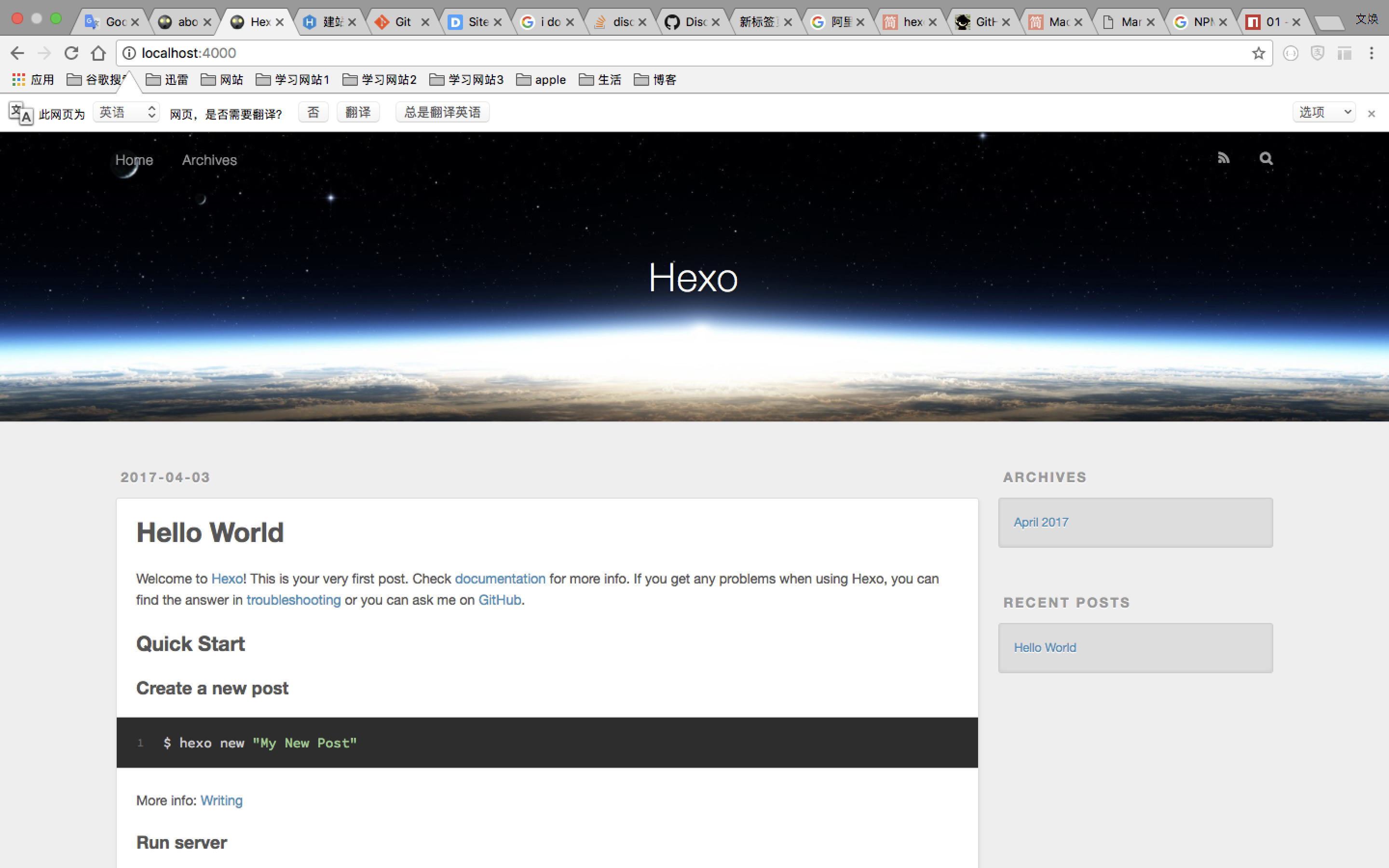The image size is (1389, 868).
Task: Switch to the 建站 tab
Action: (x=328, y=22)
